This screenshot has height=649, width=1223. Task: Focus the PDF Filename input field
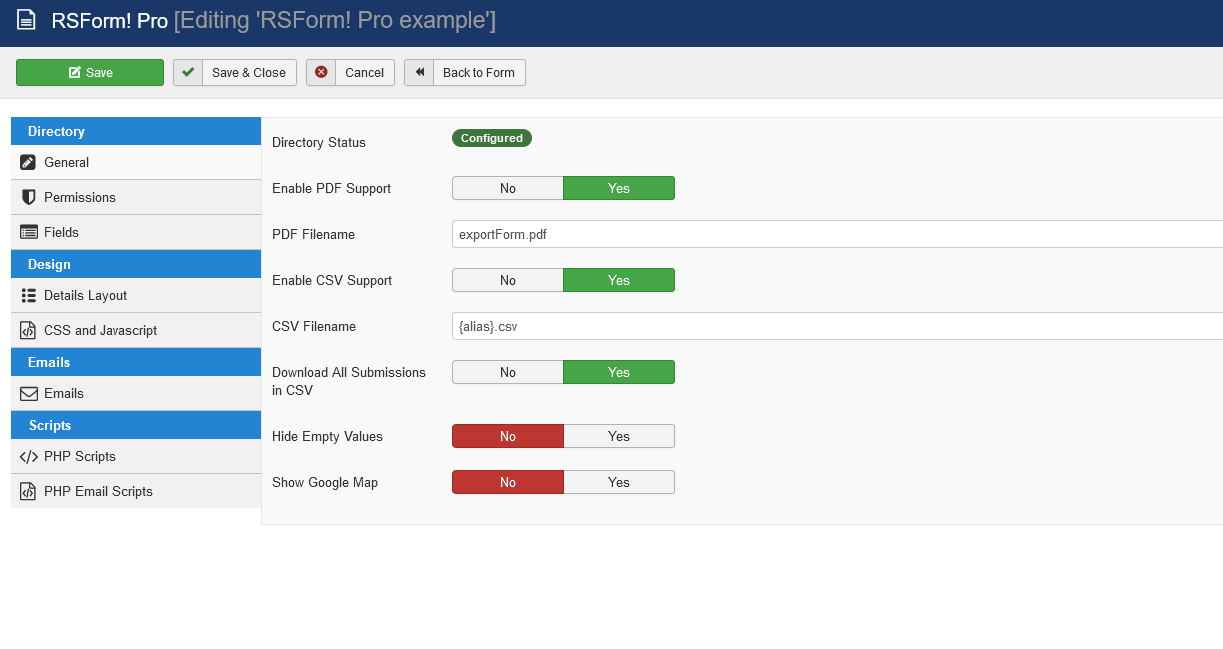click(837, 234)
